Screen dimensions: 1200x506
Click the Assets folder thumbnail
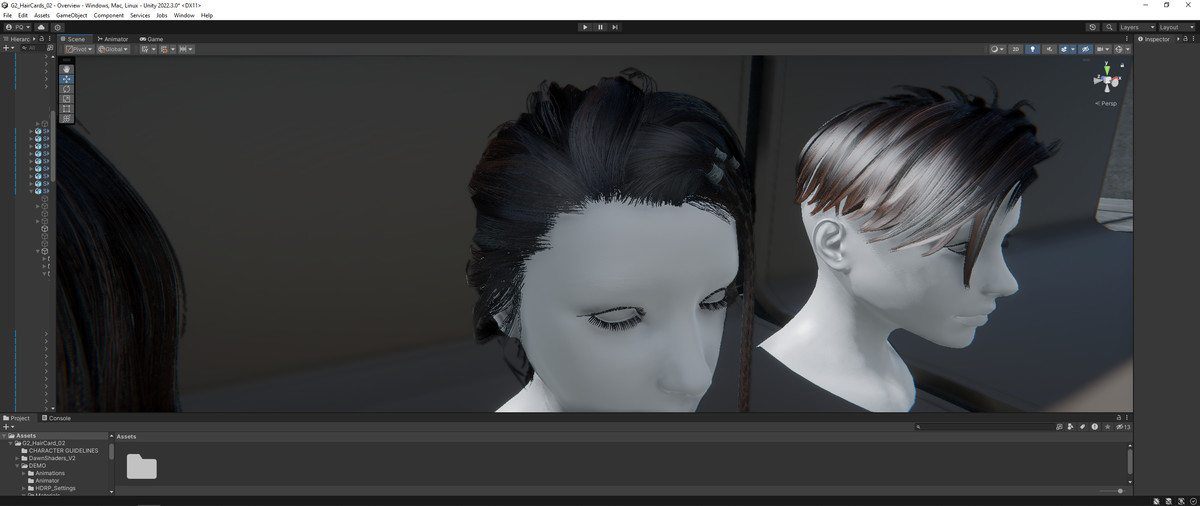pos(141,467)
